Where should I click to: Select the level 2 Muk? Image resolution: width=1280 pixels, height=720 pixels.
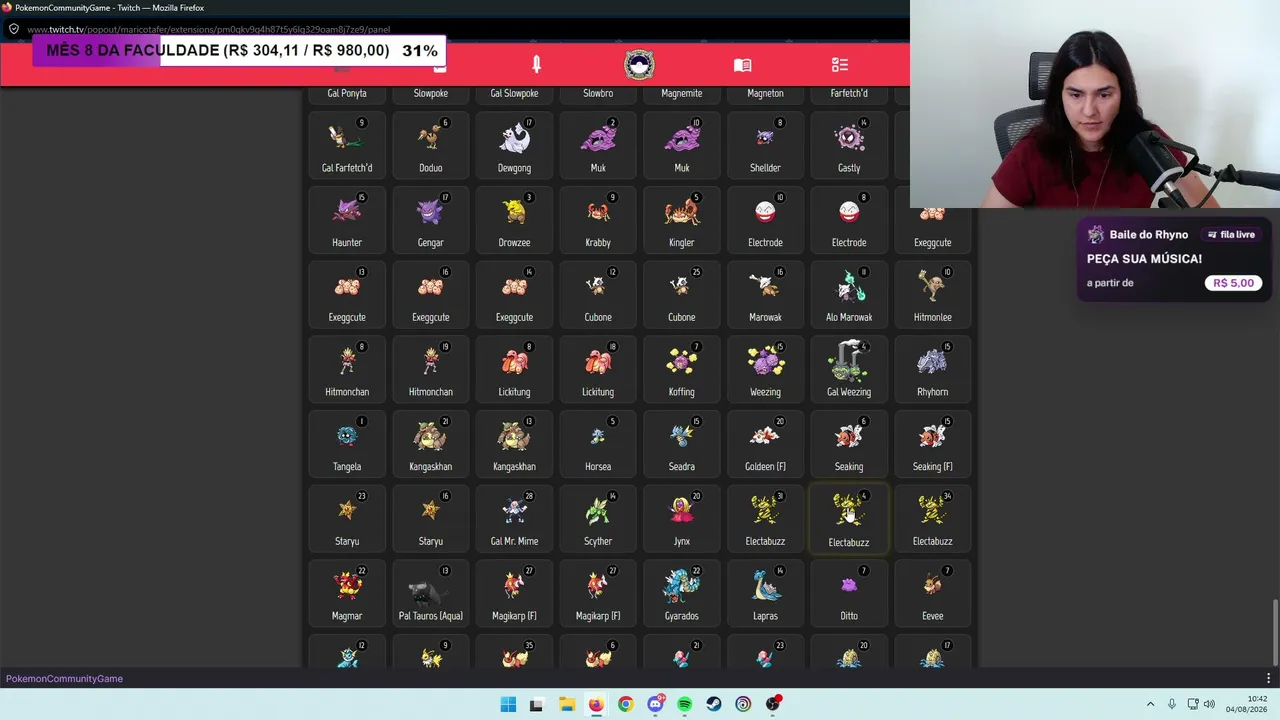pos(598,145)
